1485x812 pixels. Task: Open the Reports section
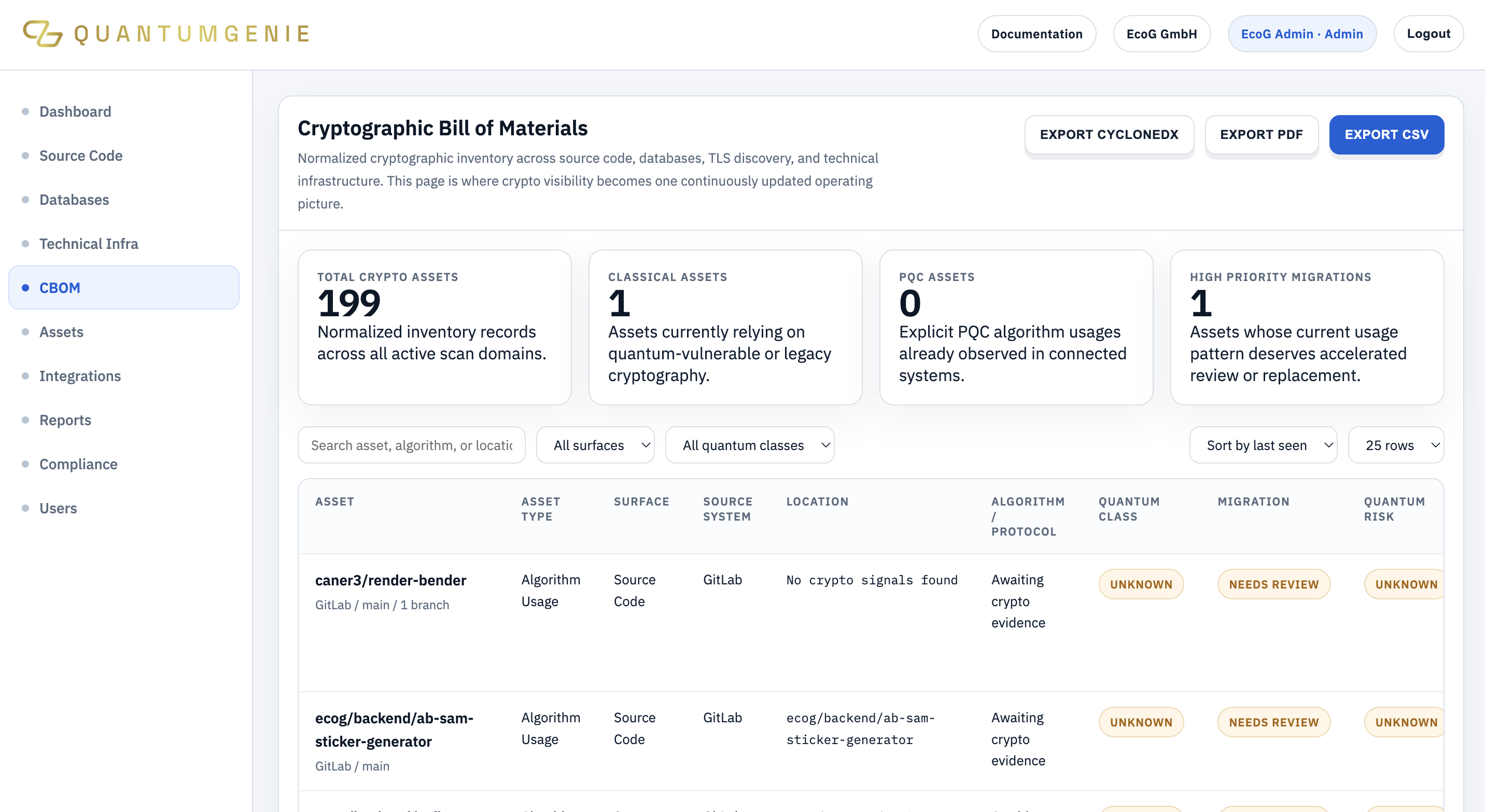(65, 420)
